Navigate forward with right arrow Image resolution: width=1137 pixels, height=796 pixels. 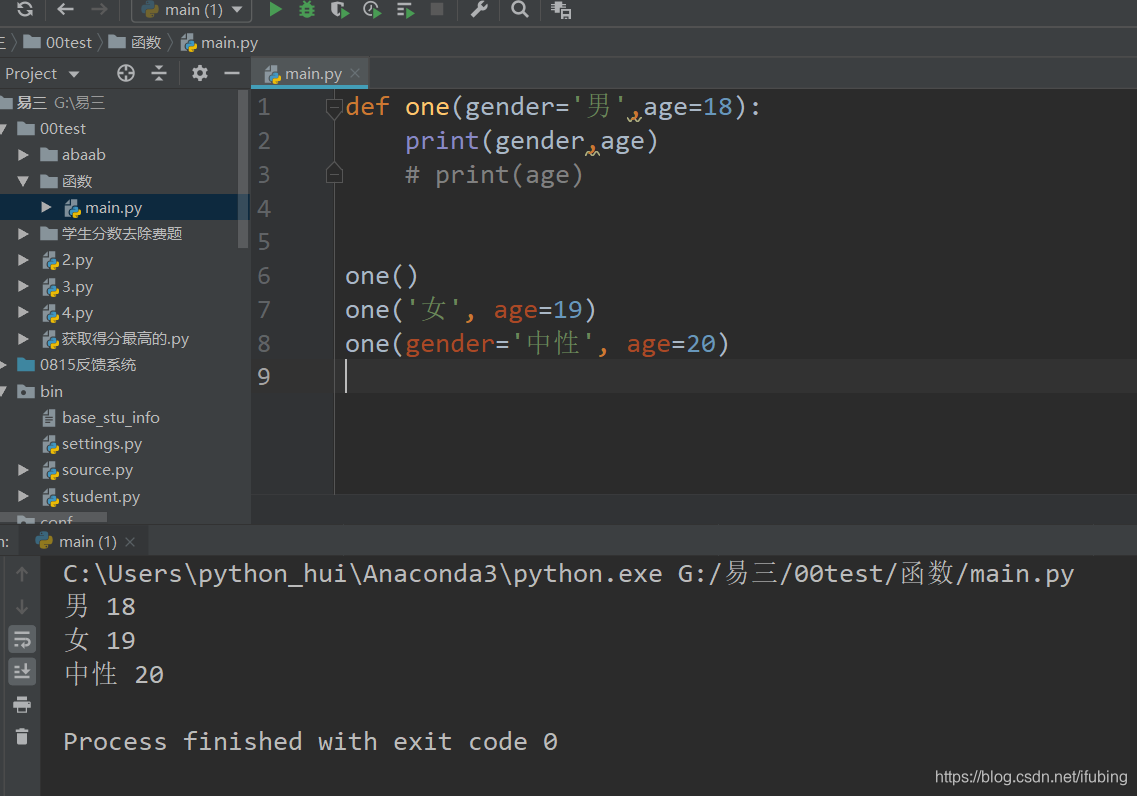click(99, 9)
